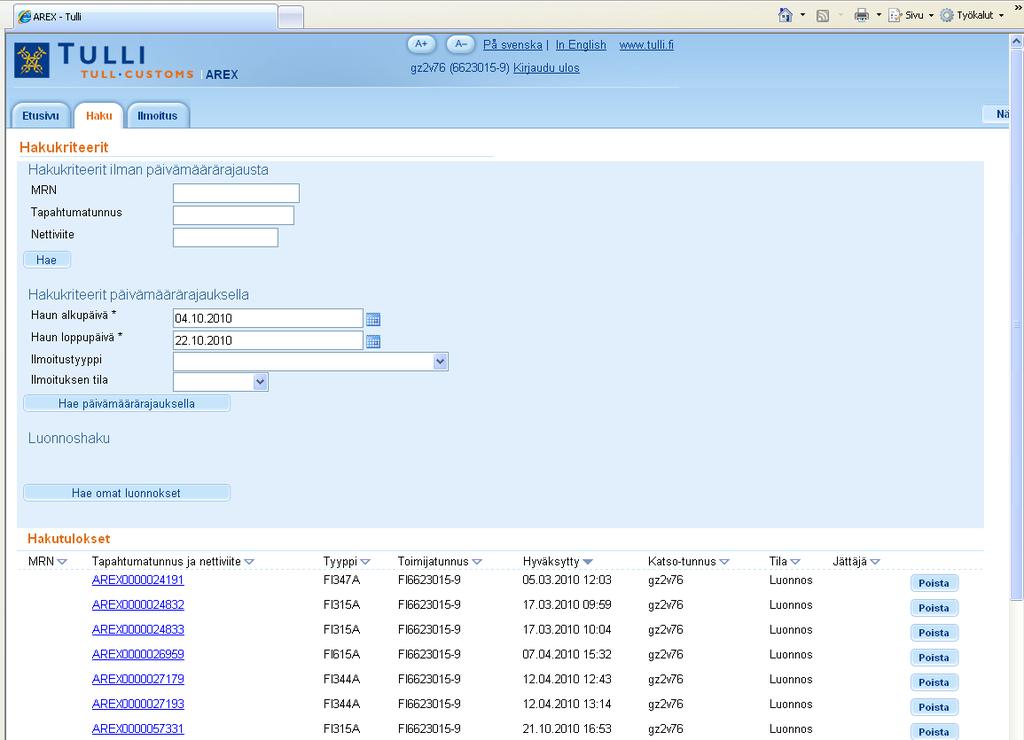Open dropdown arrow next to Home icon
Screen dimensions: 1024x740
tap(803, 15)
